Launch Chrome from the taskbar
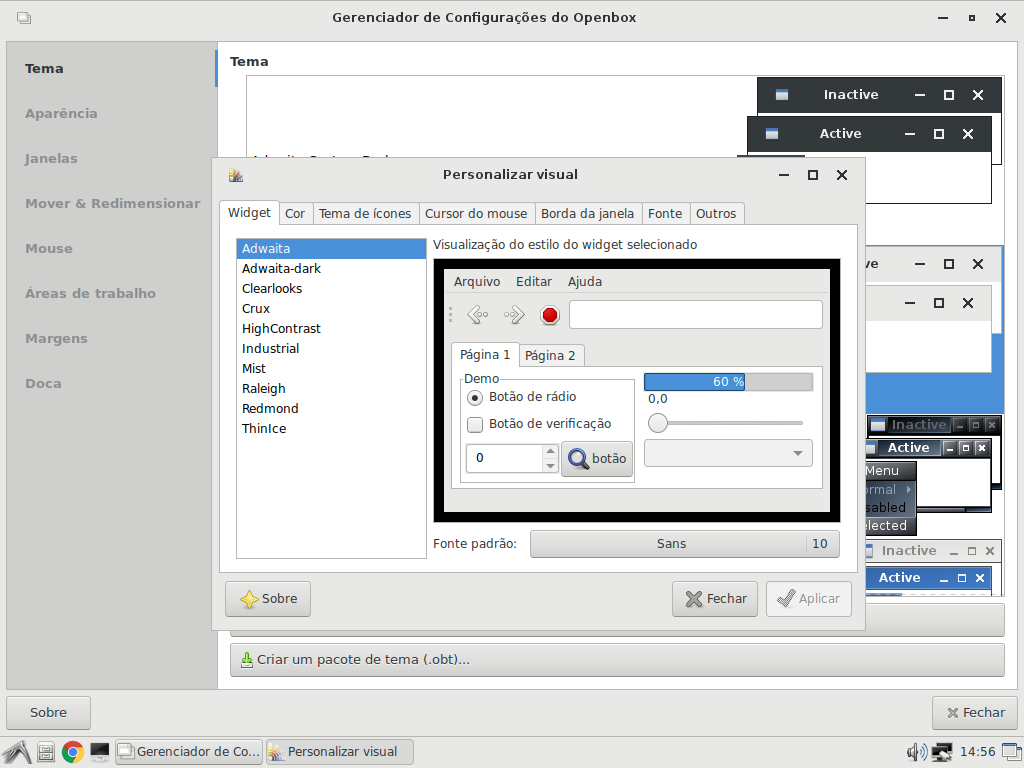 pos(72,752)
